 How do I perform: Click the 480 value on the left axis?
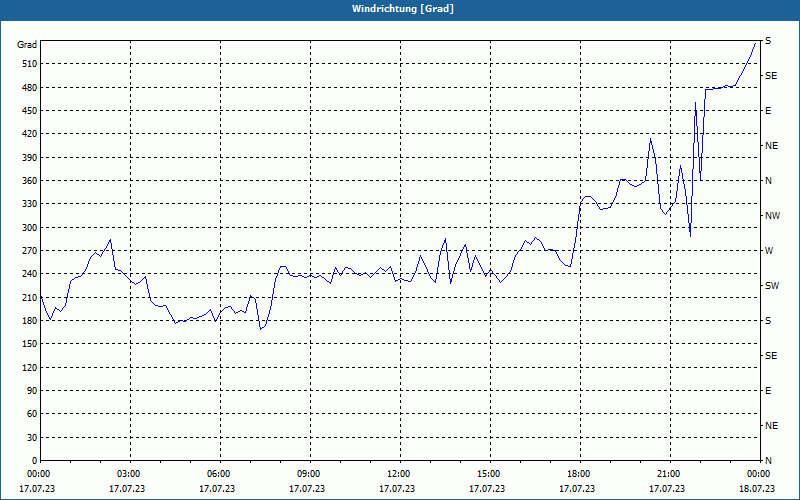click(29, 87)
